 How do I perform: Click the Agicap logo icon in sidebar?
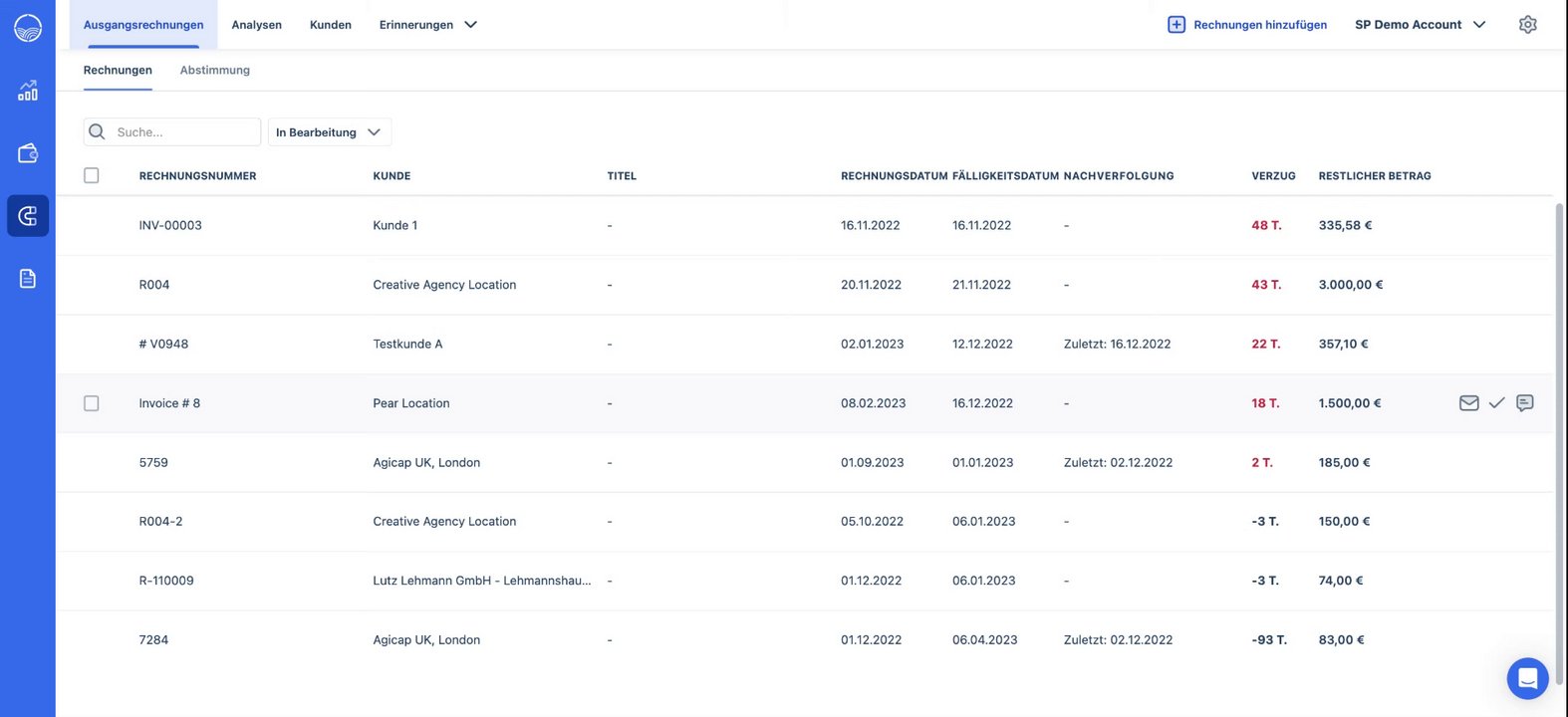click(28, 27)
